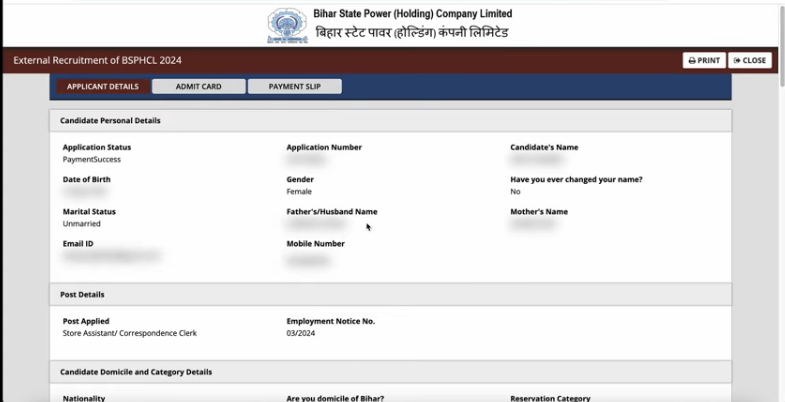Viewport: 785px width, 402px height.
Task: Click the PRINT button
Action: [704, 61]
